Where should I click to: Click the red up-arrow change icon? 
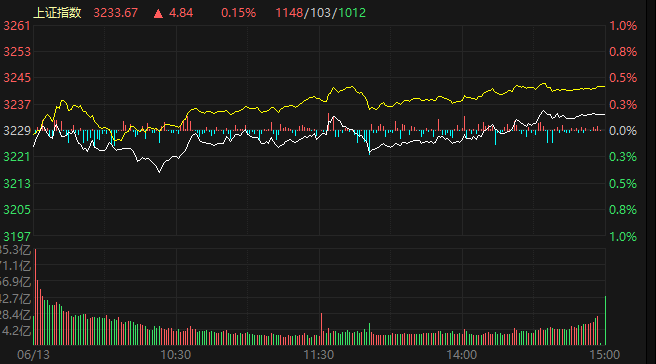click(158, 13)
